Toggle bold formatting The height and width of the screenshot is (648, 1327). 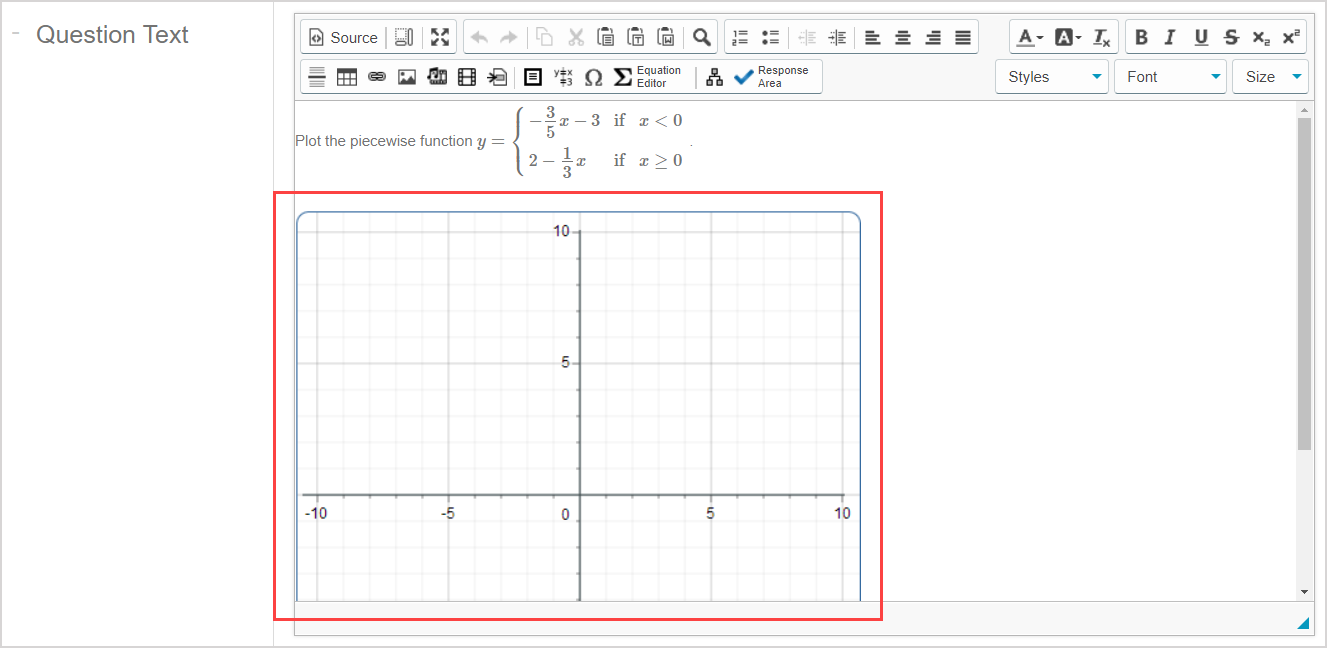[1141, 37]
